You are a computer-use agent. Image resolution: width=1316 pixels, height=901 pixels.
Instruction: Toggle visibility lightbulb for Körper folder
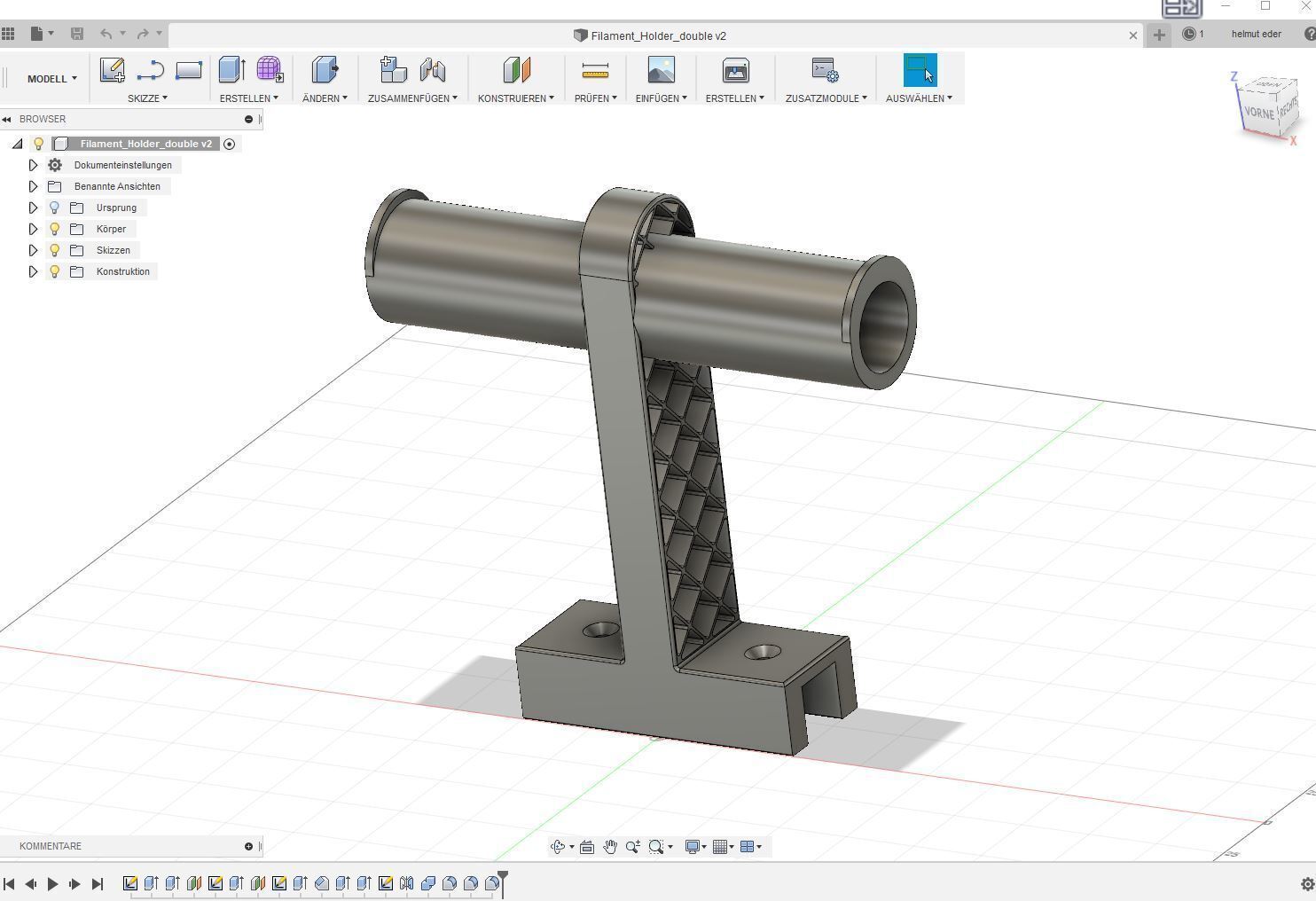click(x=54, y=229)
